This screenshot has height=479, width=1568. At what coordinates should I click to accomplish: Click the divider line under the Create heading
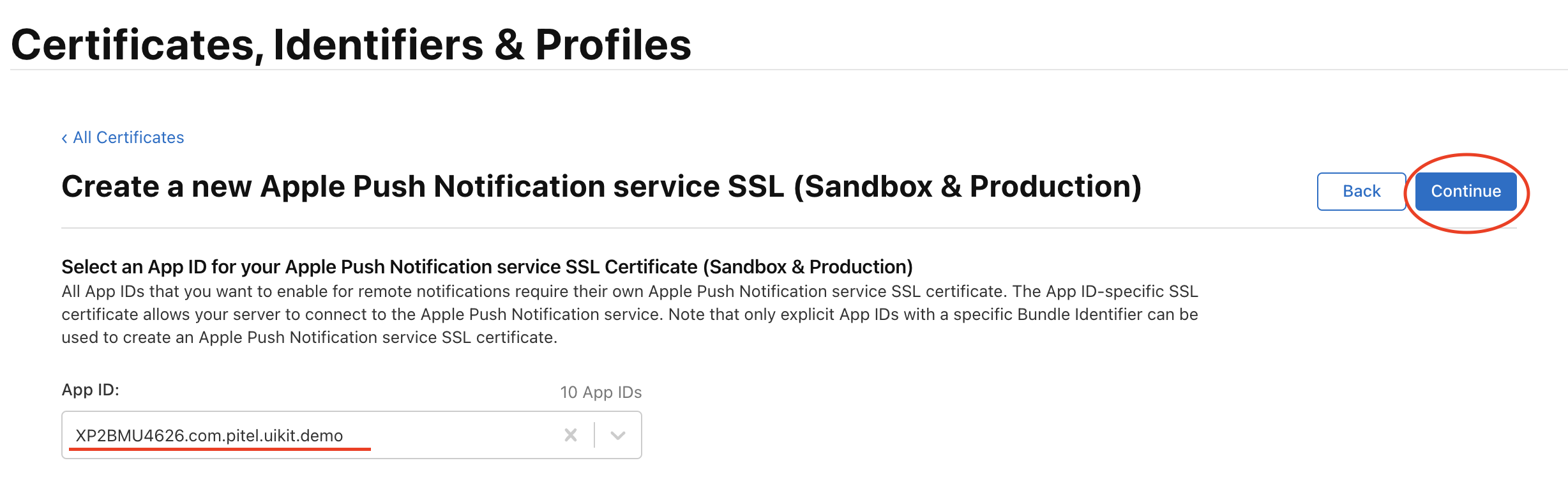[x=789, y=228]
